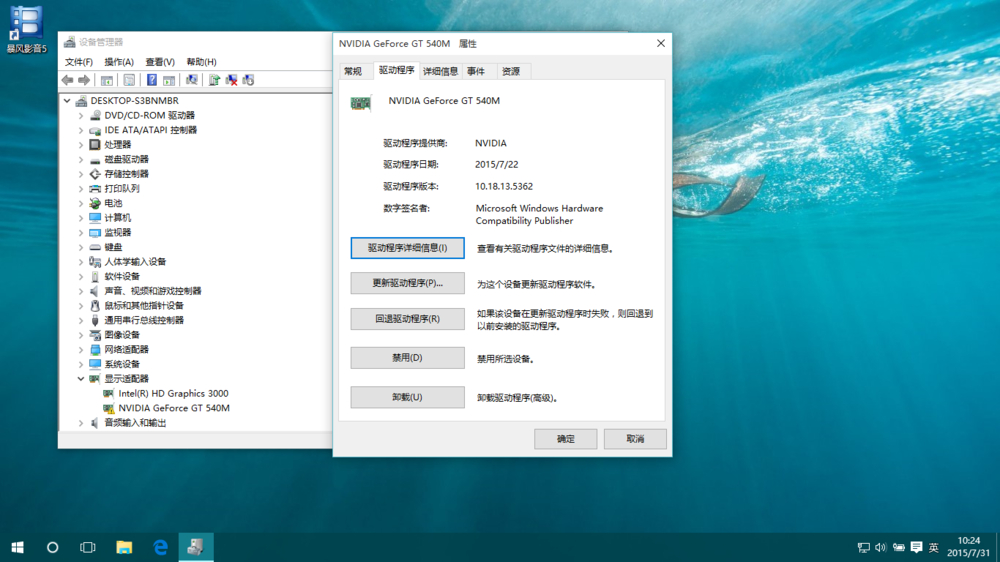
Task: Select the 监视器 tree item
Action: [x=118, y=233]
